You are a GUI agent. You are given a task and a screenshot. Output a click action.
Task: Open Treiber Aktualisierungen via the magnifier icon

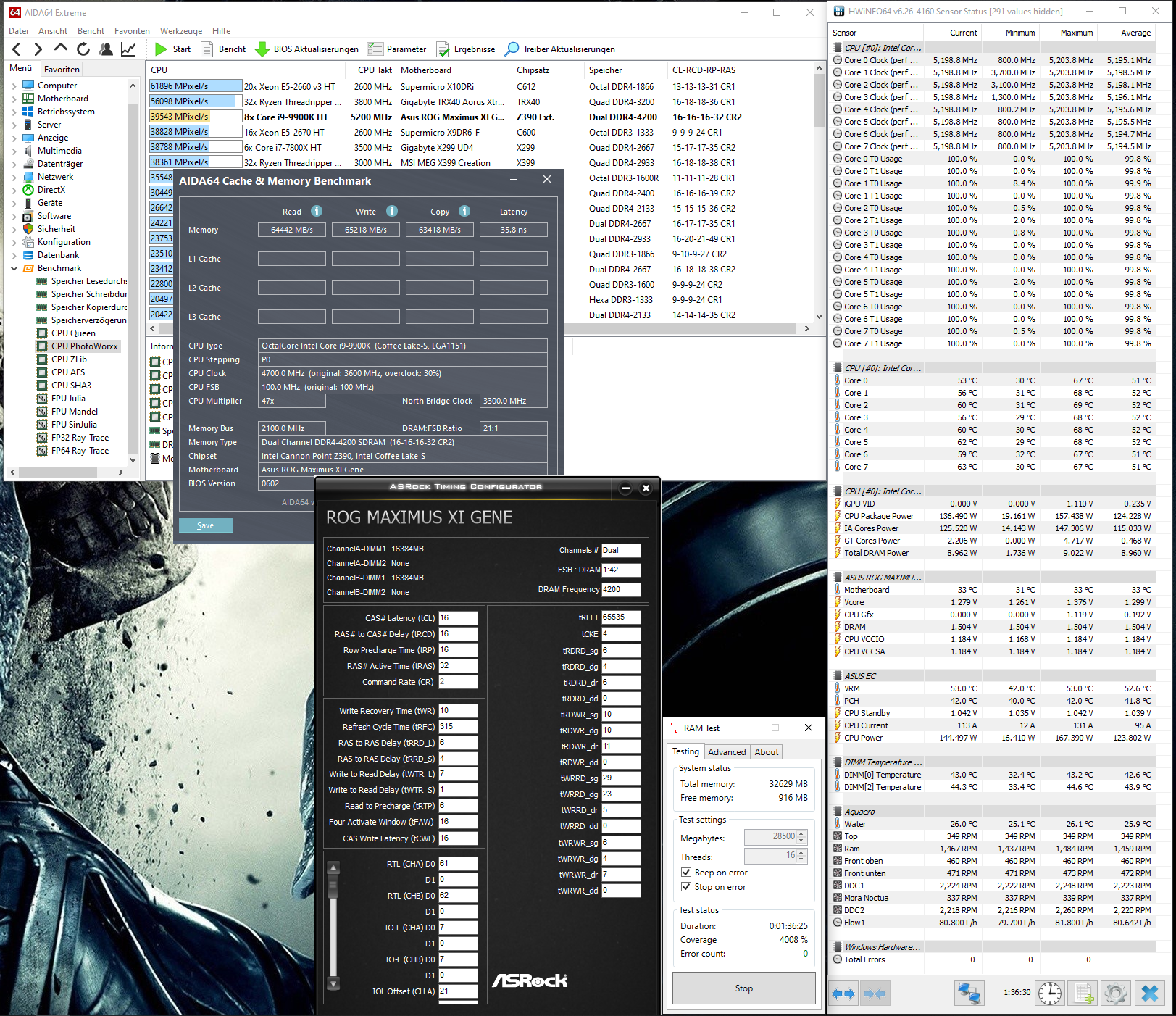512,49
